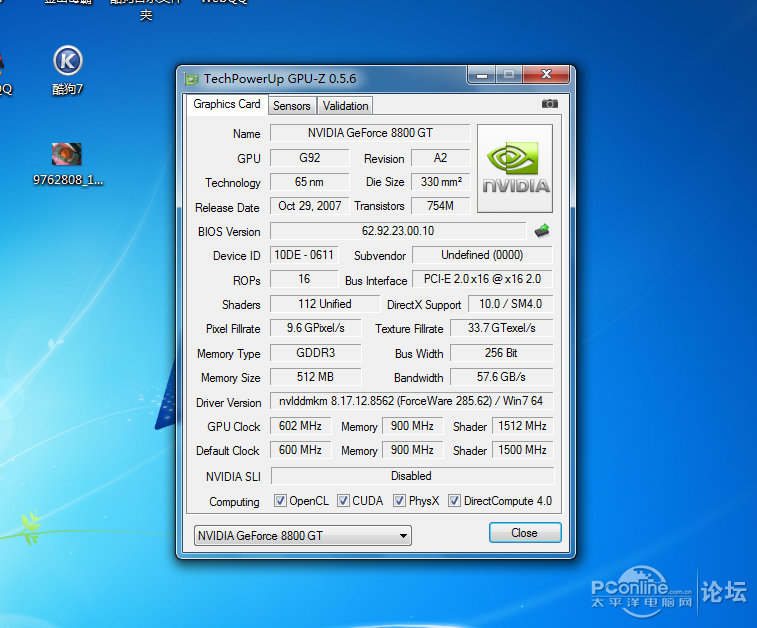Toggle the DirectCompute 4.0 checkbox

click(454, 501)
